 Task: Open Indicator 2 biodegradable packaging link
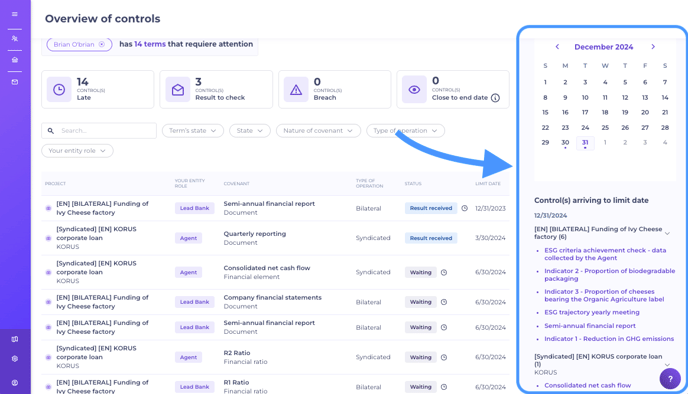pos(609,275)
